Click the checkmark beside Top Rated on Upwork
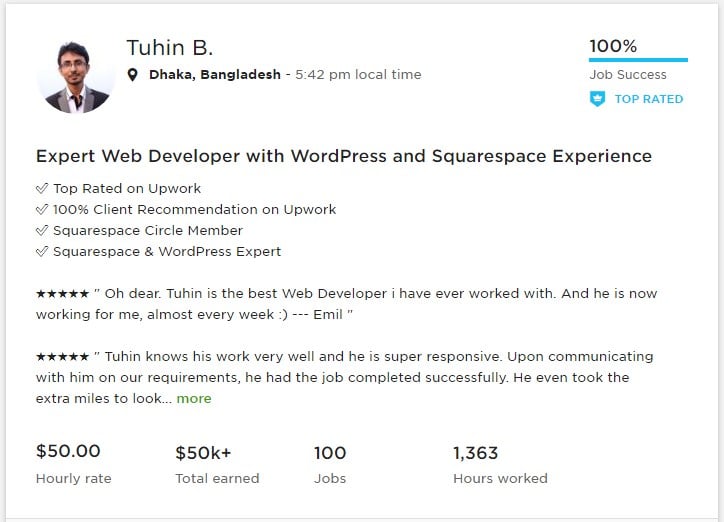 tap(42, 188)
